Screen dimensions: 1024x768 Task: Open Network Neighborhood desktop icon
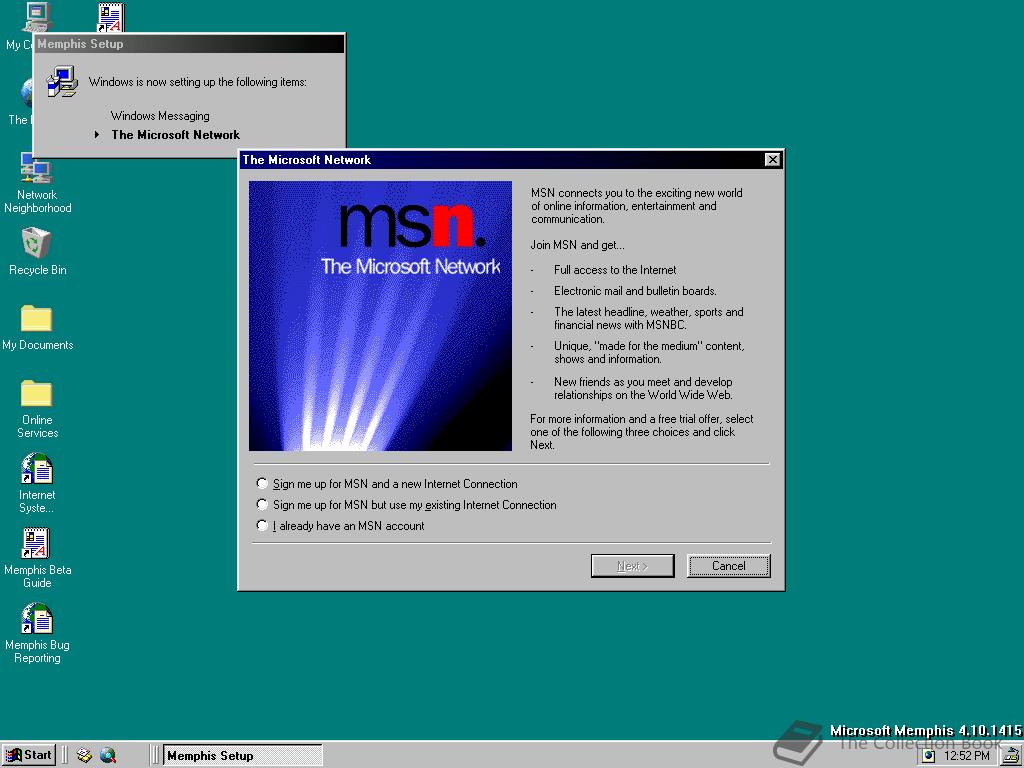37,183
